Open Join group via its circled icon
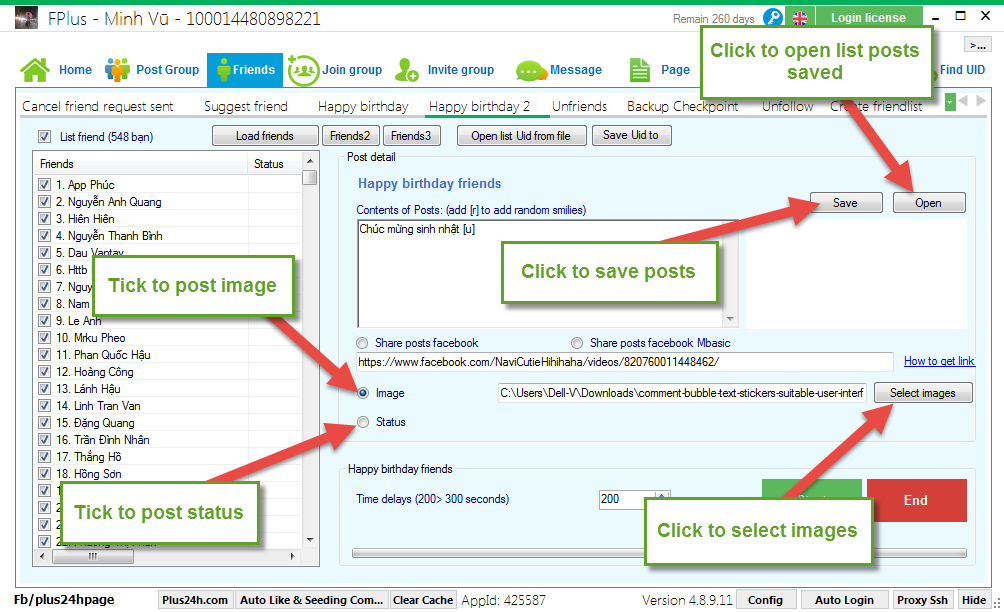1004x612 pixels. click(304, 70)
